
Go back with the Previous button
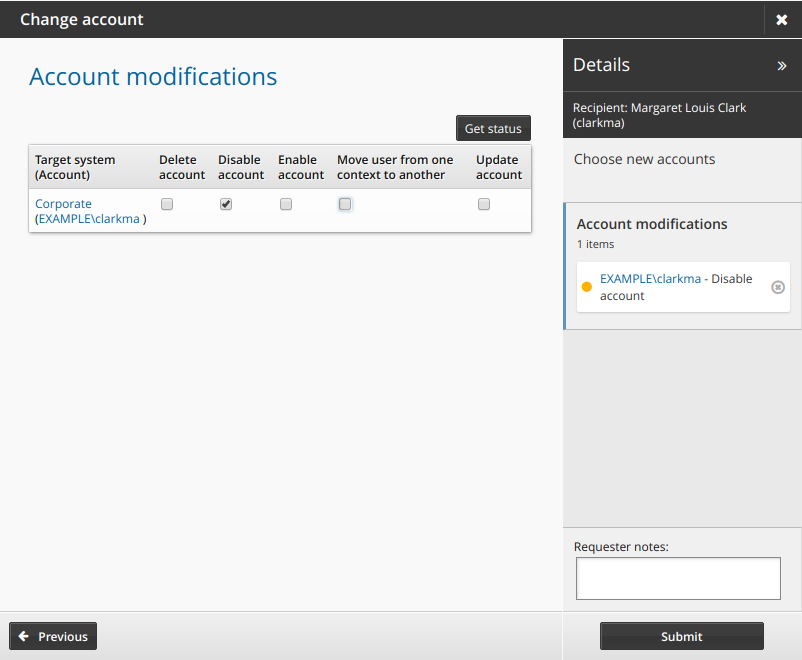(52, 636)
